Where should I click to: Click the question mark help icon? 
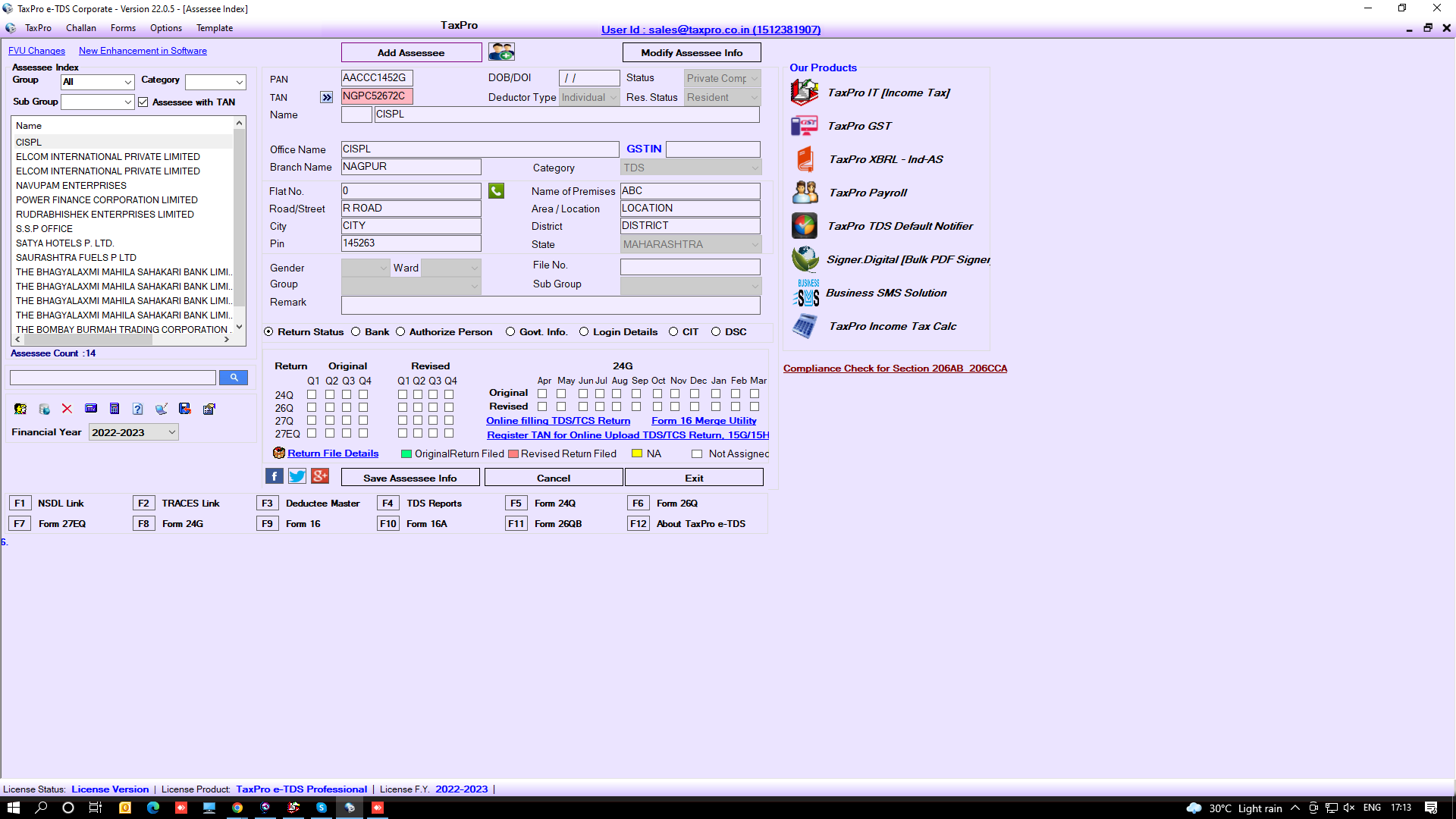point(138,409)
